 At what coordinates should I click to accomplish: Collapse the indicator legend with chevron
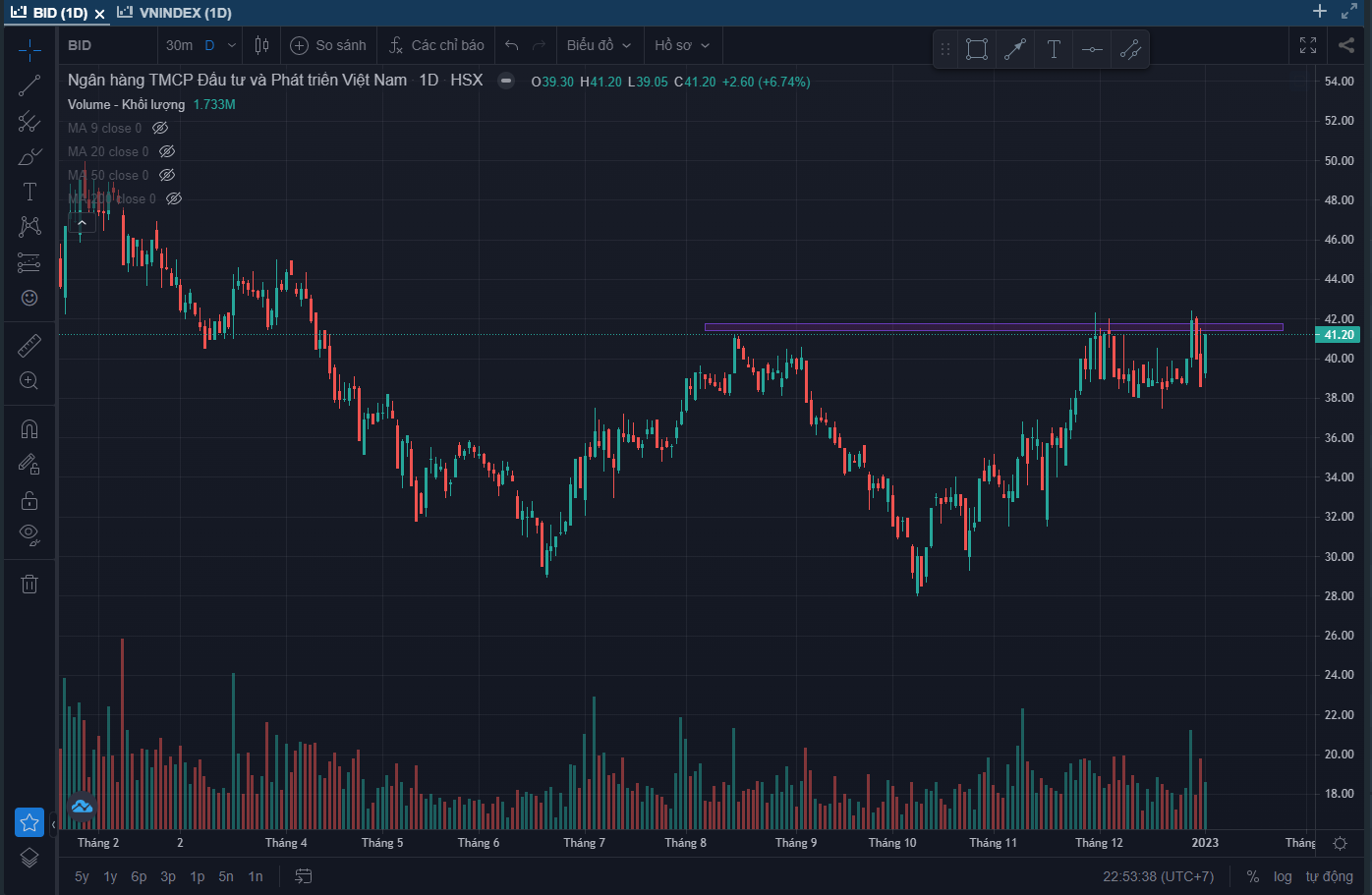pyautogui.click(x=82, y=223)
